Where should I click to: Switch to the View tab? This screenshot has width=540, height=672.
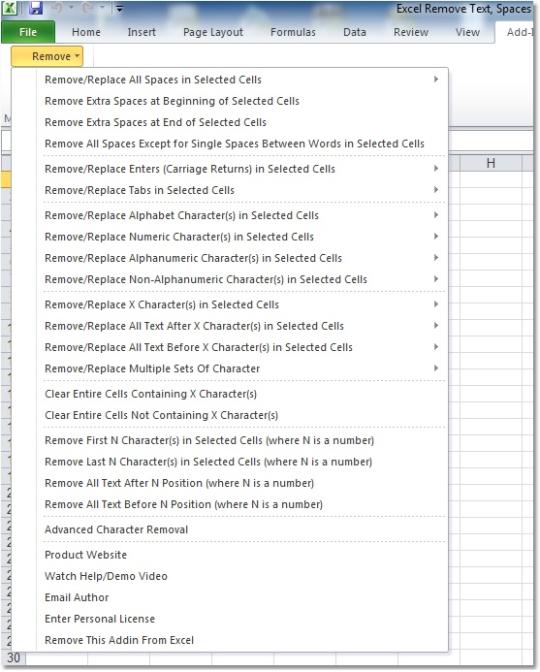[x=468, y=32]
